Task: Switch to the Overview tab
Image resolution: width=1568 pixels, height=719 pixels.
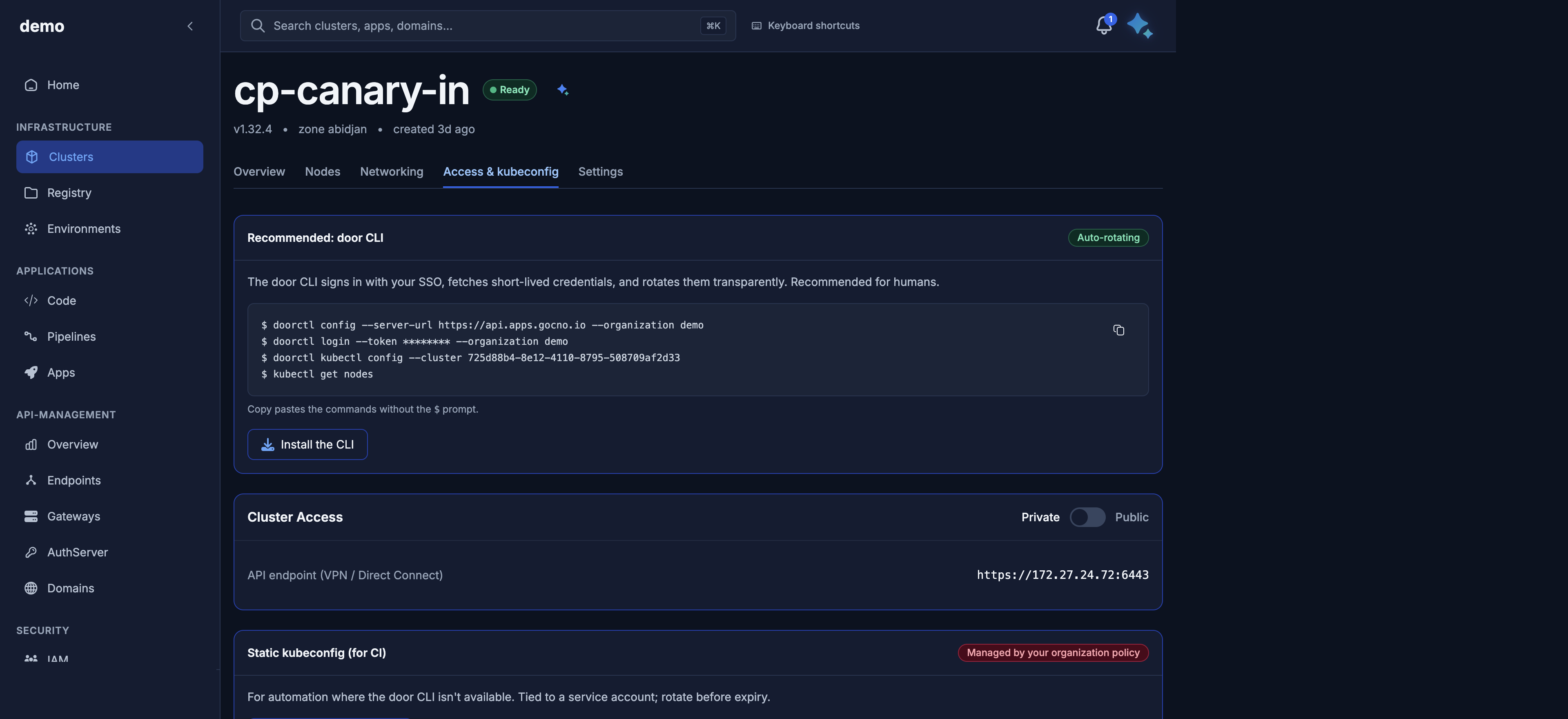Action: [x=259, y=172]
